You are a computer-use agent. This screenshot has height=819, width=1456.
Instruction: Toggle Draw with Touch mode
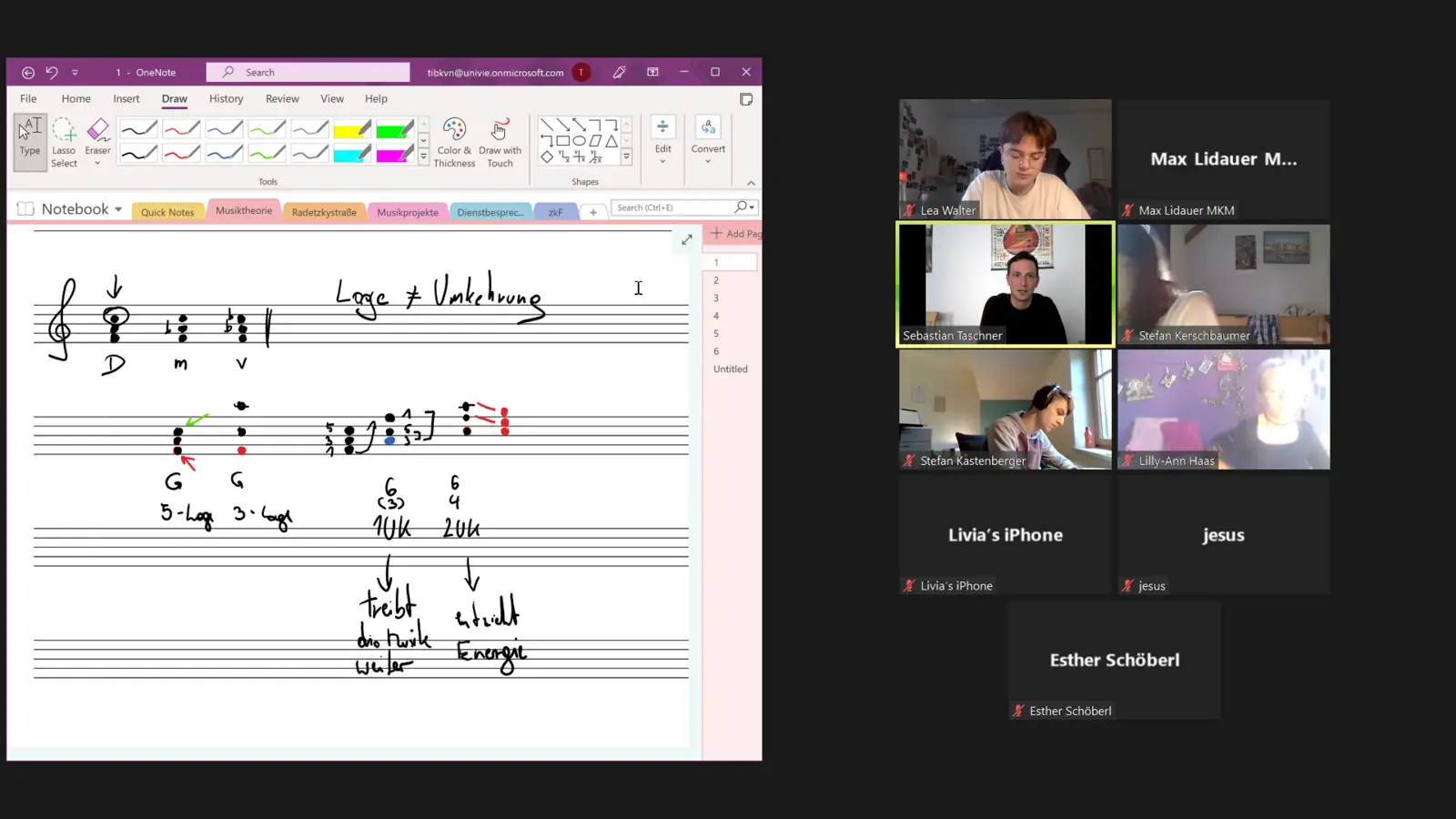pyautogui.click(x=500, y=142)
